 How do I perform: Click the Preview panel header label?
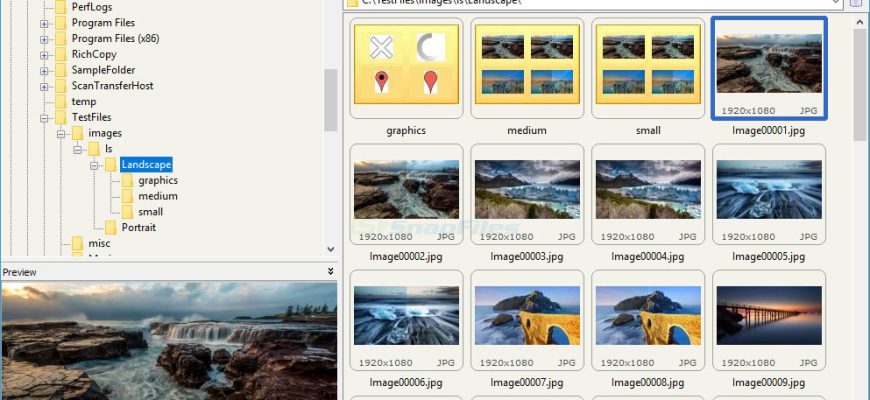coord(19,272)
